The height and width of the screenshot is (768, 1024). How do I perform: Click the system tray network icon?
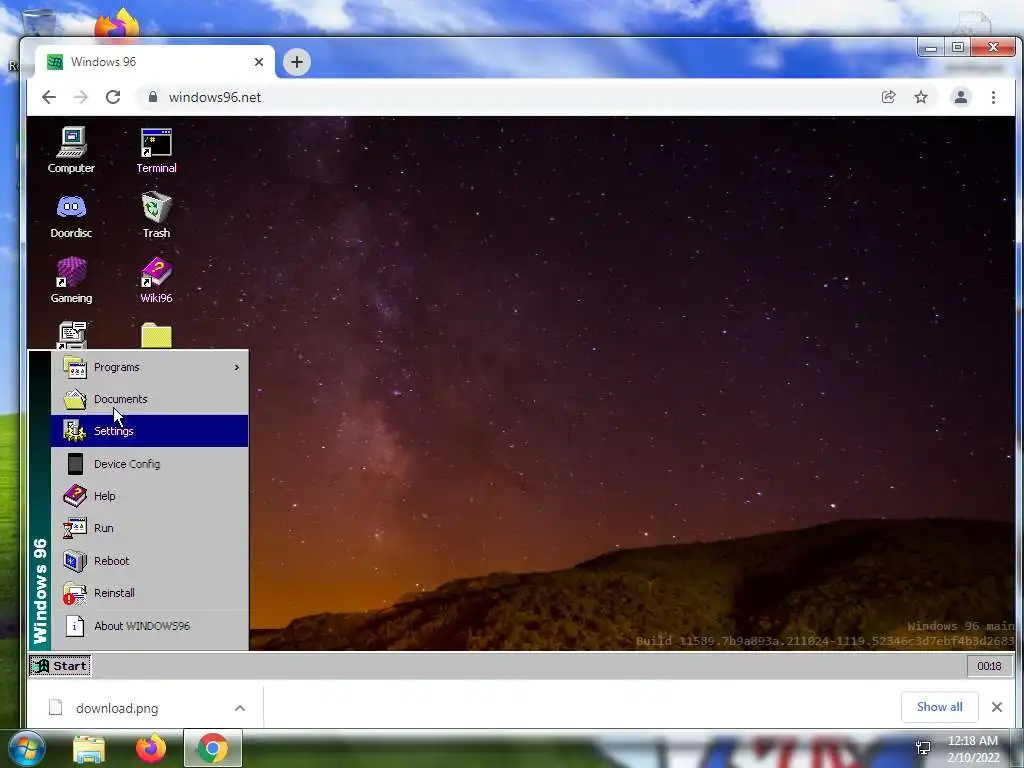[923, 748]
